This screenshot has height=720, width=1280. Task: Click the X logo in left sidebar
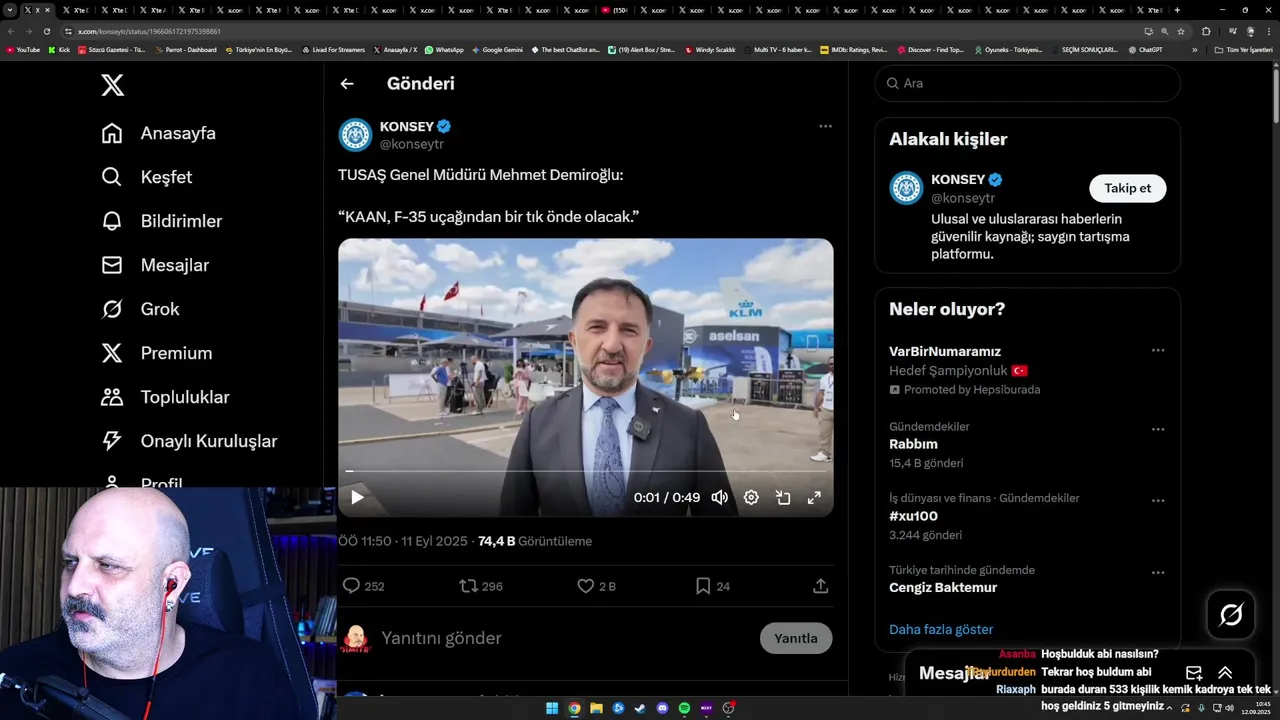tap(113, 85)
